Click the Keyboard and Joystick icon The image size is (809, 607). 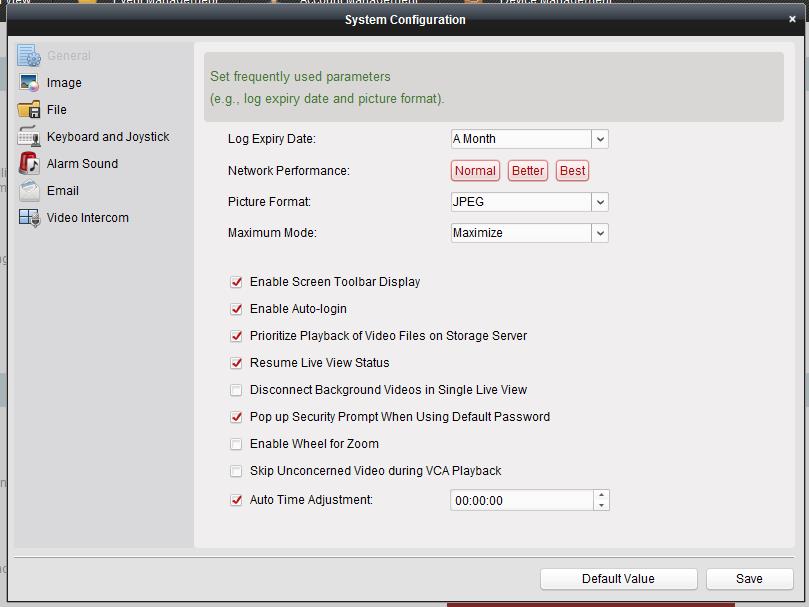[x=29, y=137]
